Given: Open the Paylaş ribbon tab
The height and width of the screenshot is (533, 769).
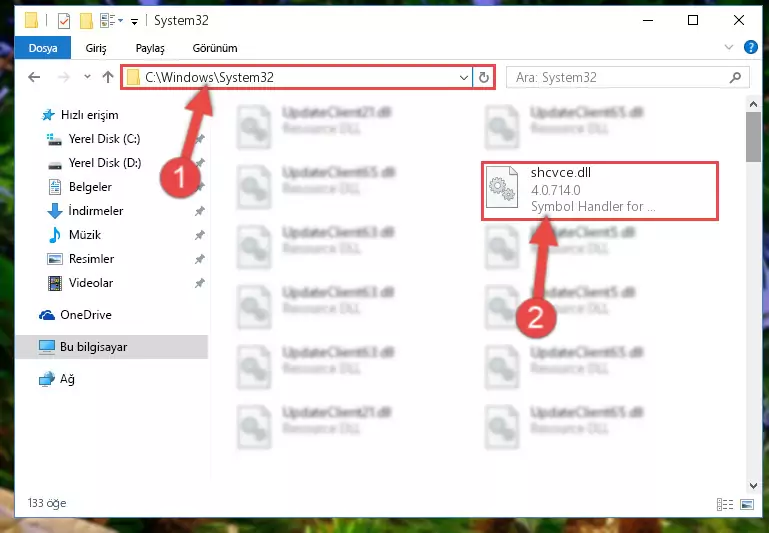Looking at the screenshot, I should pos(150,48).
